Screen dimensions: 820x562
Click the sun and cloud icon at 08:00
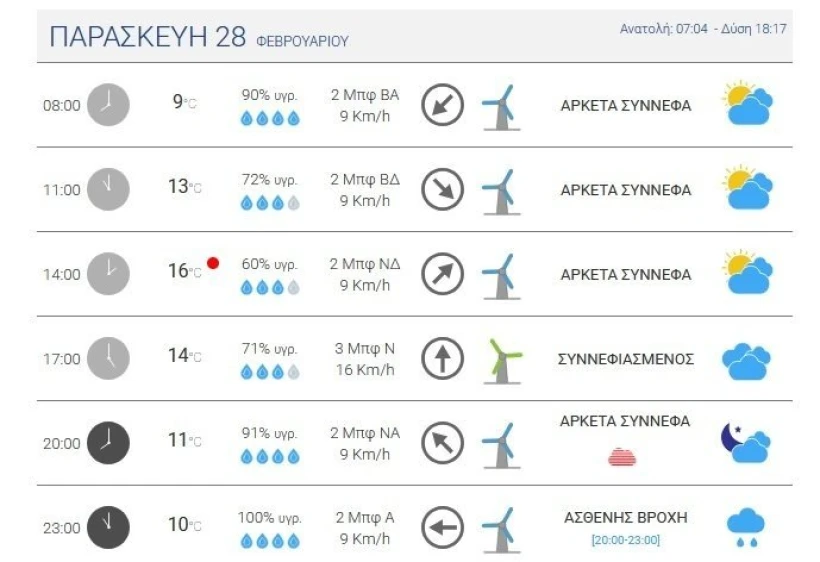coord(748,102)
